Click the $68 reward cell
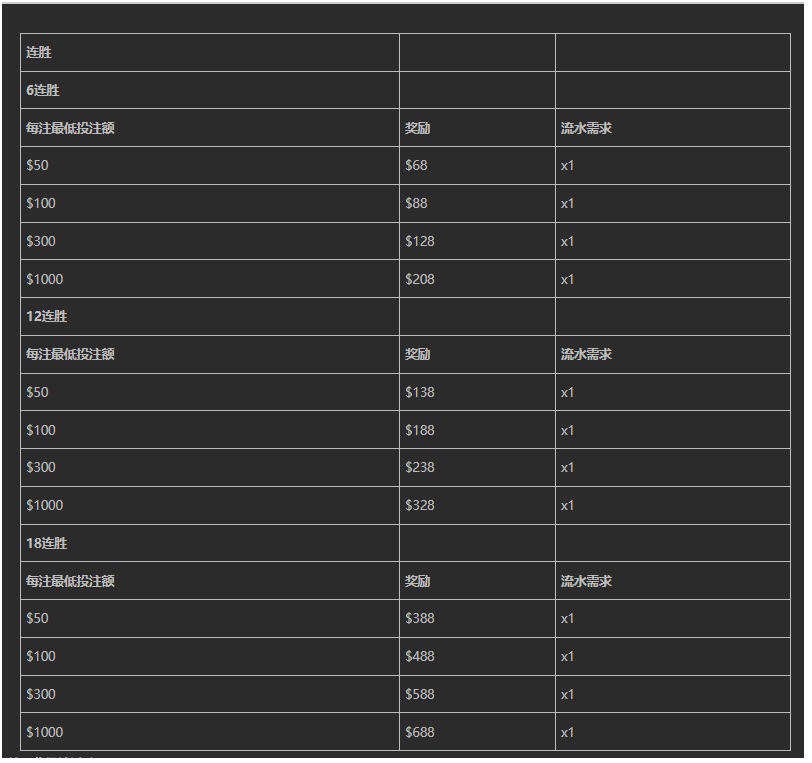The width and height of the screenshot is (812, 763). (x=416, y=166)
